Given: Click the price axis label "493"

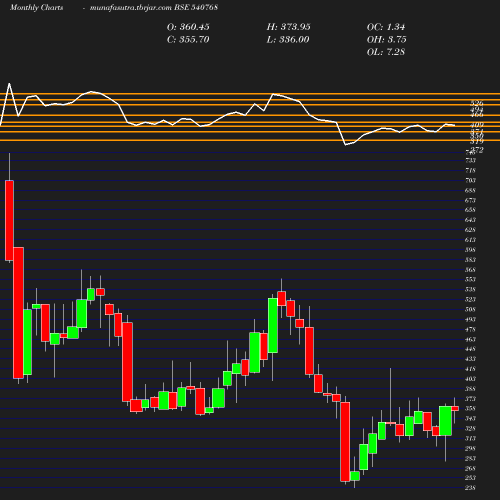Looking at the screenshot, I should coord(470,320).
